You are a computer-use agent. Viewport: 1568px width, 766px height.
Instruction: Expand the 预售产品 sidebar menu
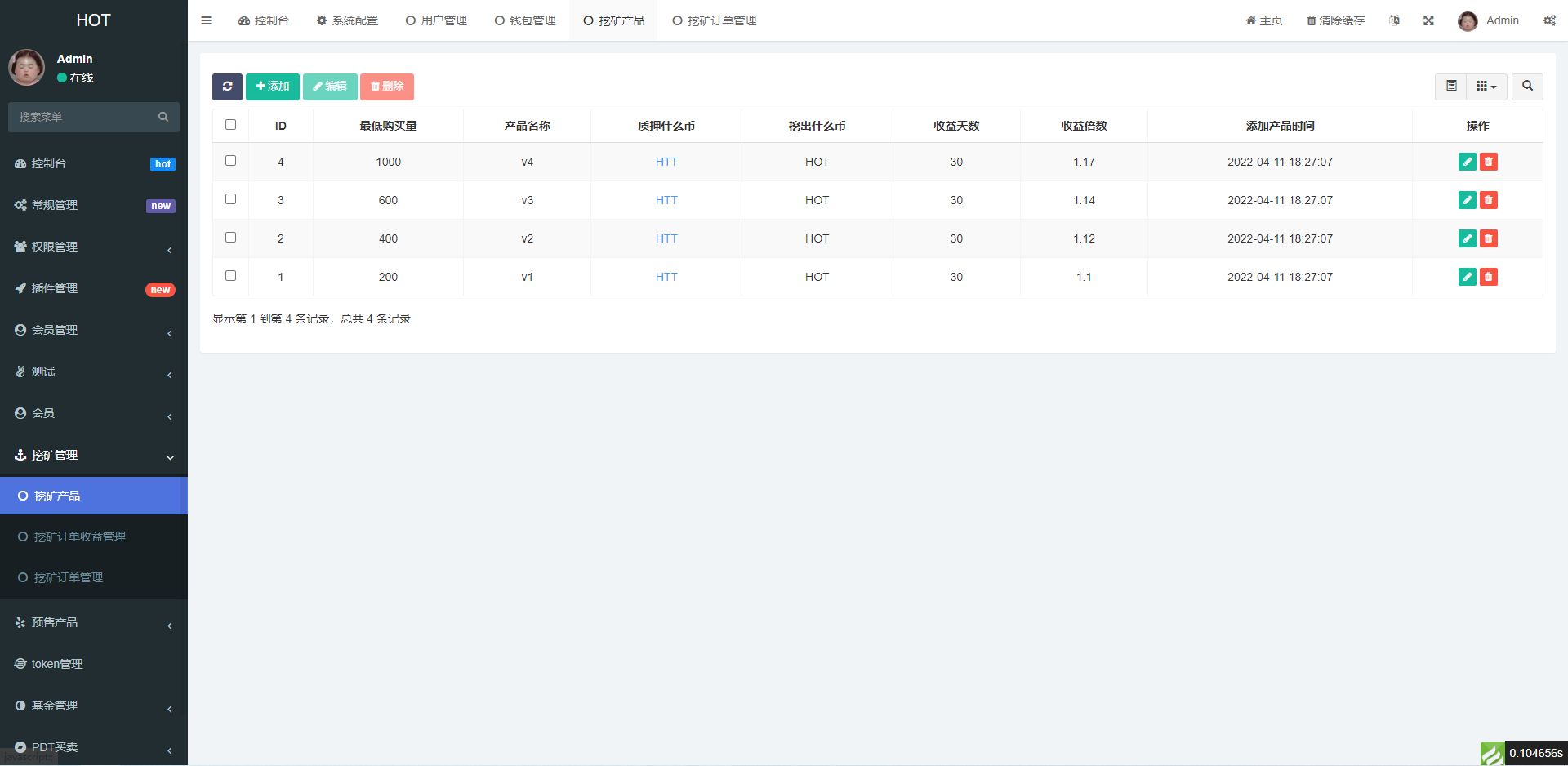(x=94, y=622)
